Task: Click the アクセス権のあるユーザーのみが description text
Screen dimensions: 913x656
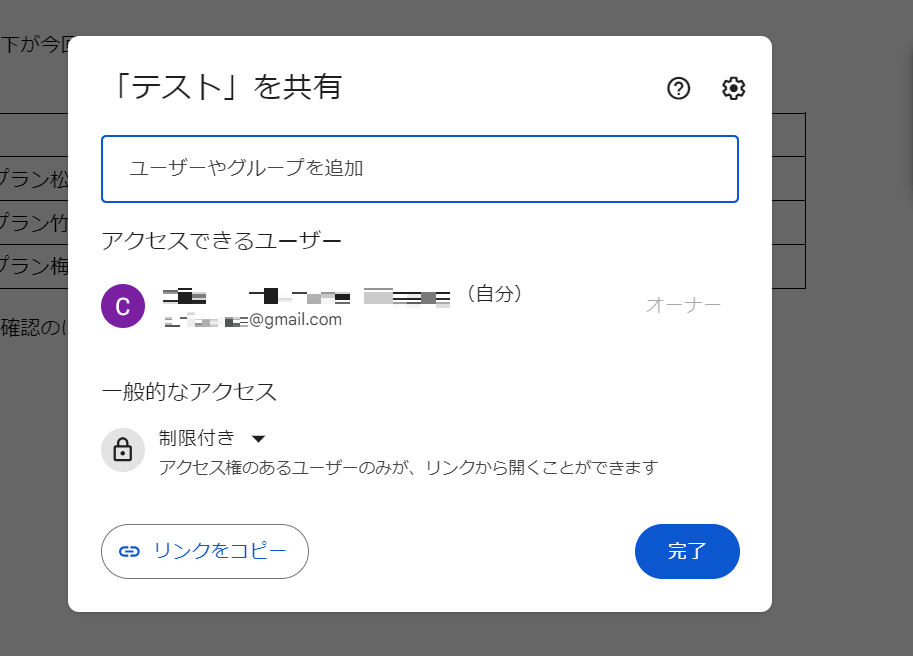Action: [408, 468]
